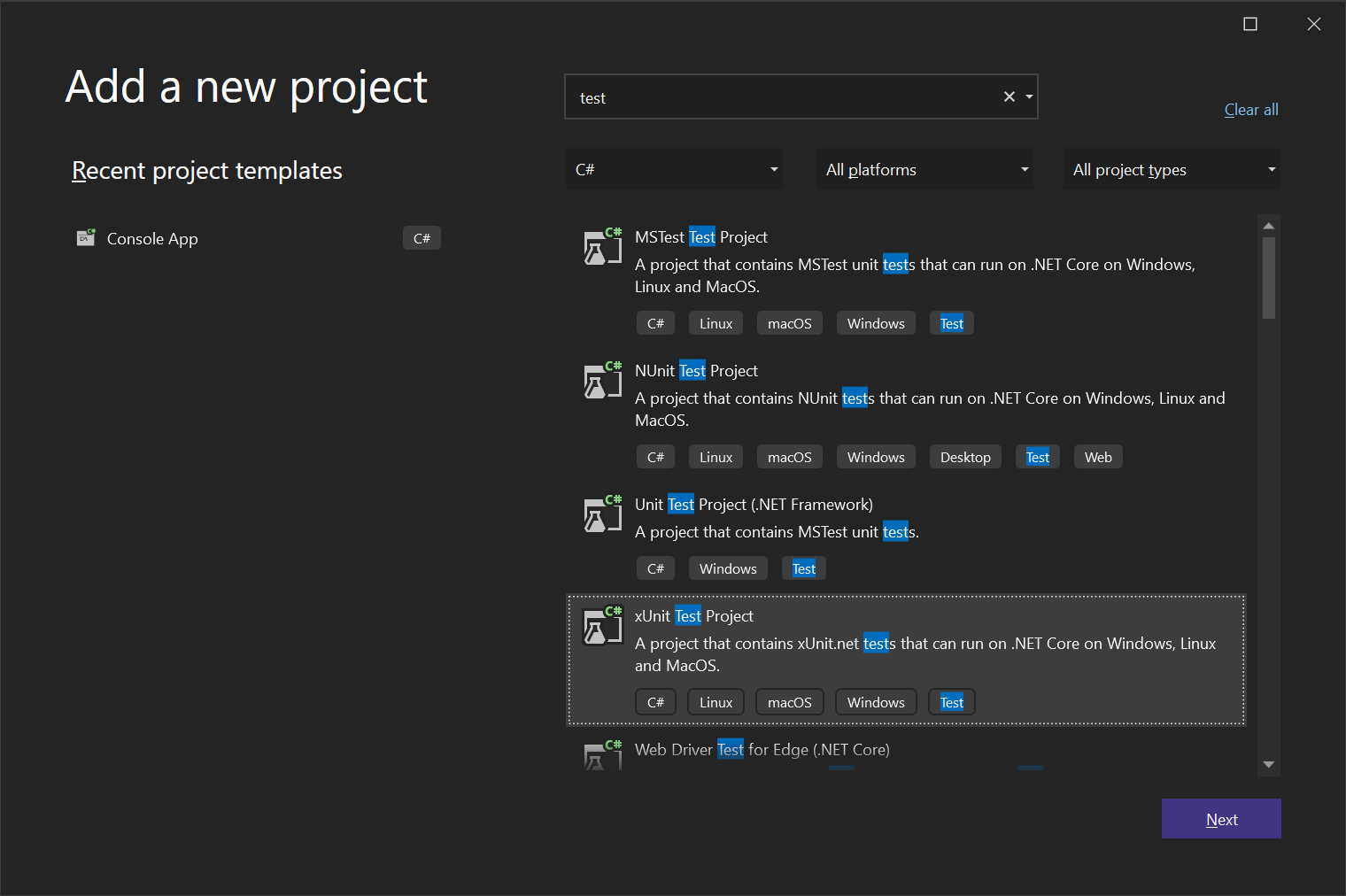Open the C# language filter dropdown
This screenshot has width=1346, height=896.
tap(674, 169)
